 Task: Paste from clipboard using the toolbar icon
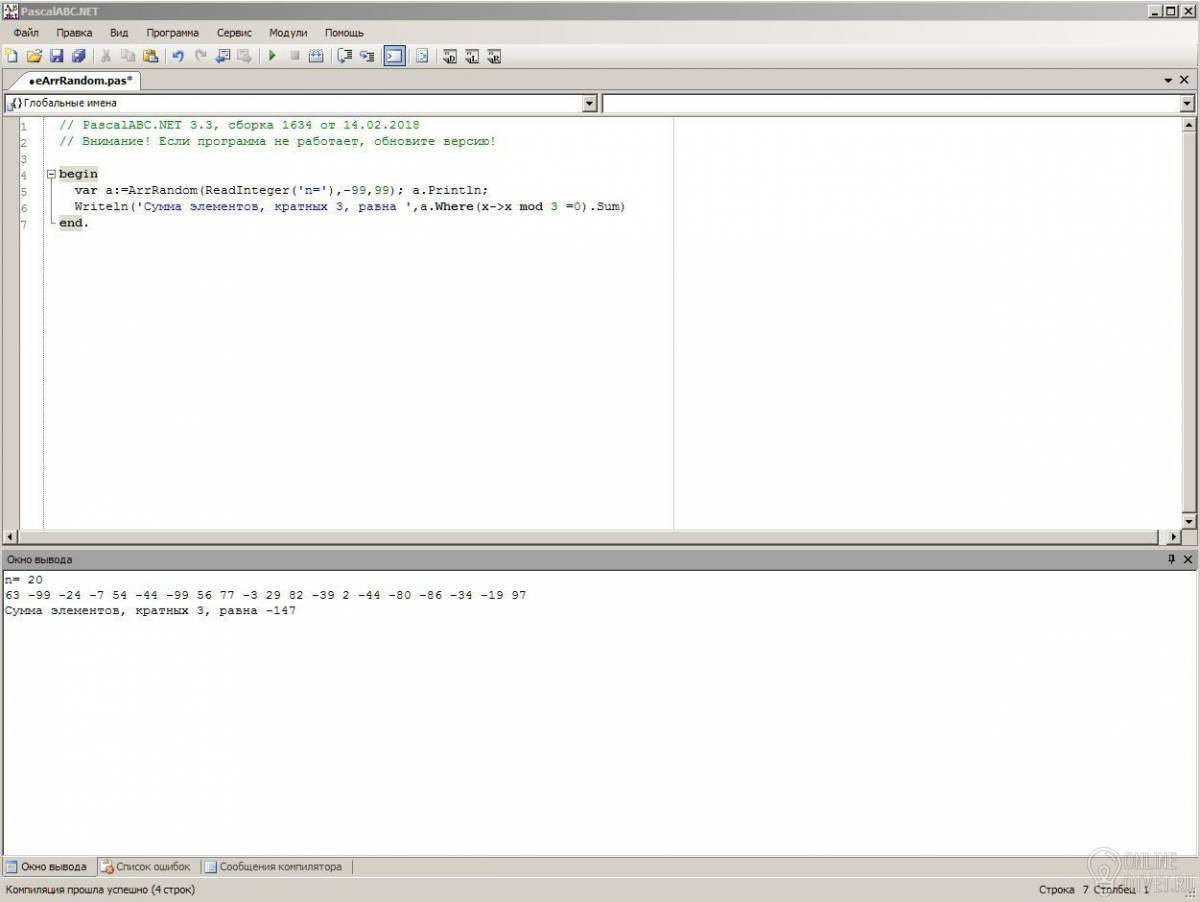click(150, 56)
